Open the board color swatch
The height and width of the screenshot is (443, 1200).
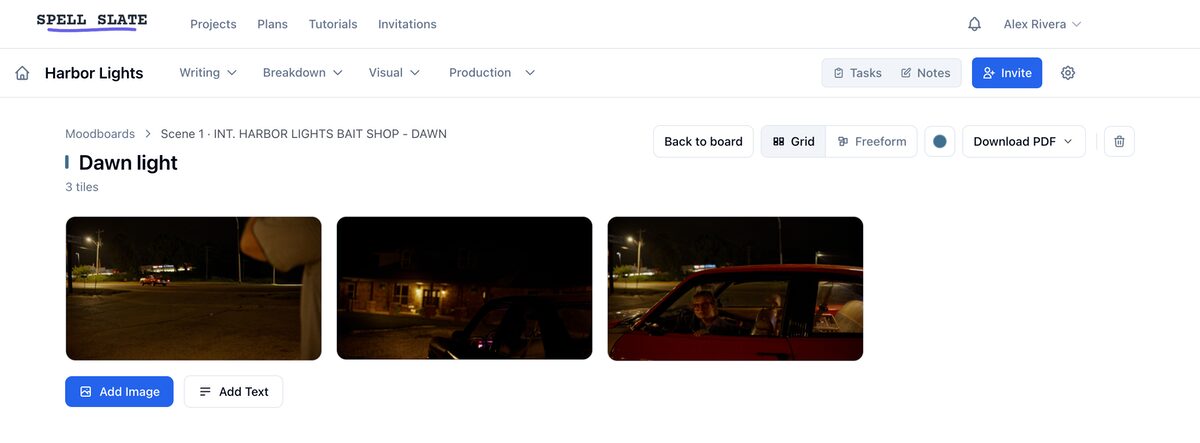[x=940, y=141]
